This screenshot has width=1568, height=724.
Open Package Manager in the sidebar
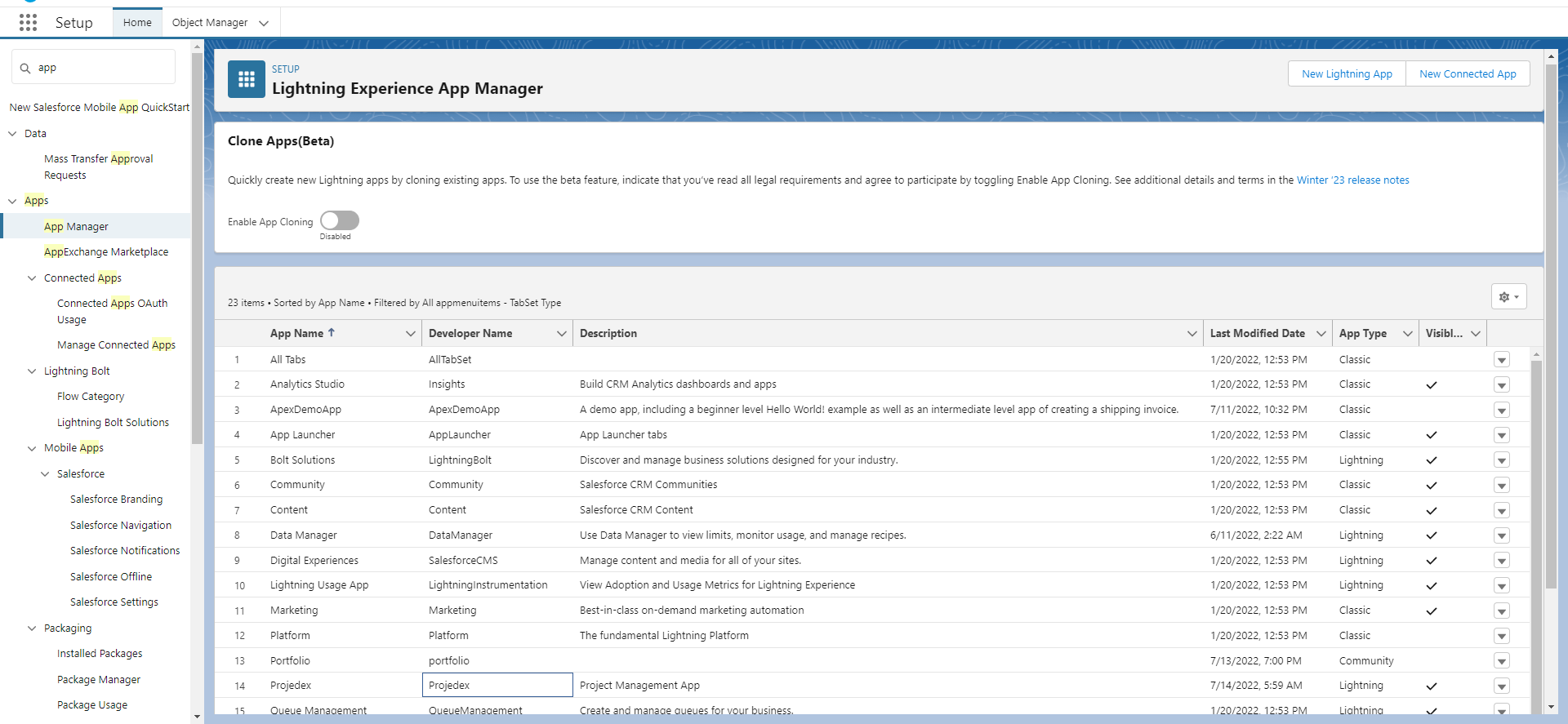(x=99, y=680)
